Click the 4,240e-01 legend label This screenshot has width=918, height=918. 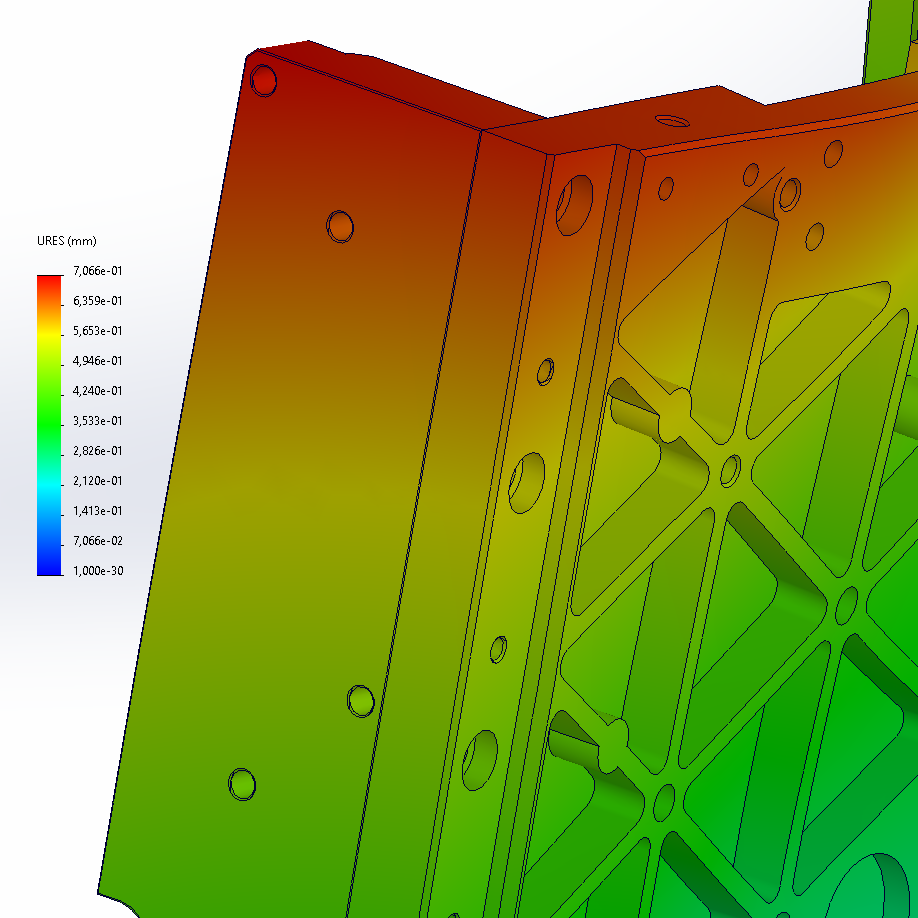97,391
